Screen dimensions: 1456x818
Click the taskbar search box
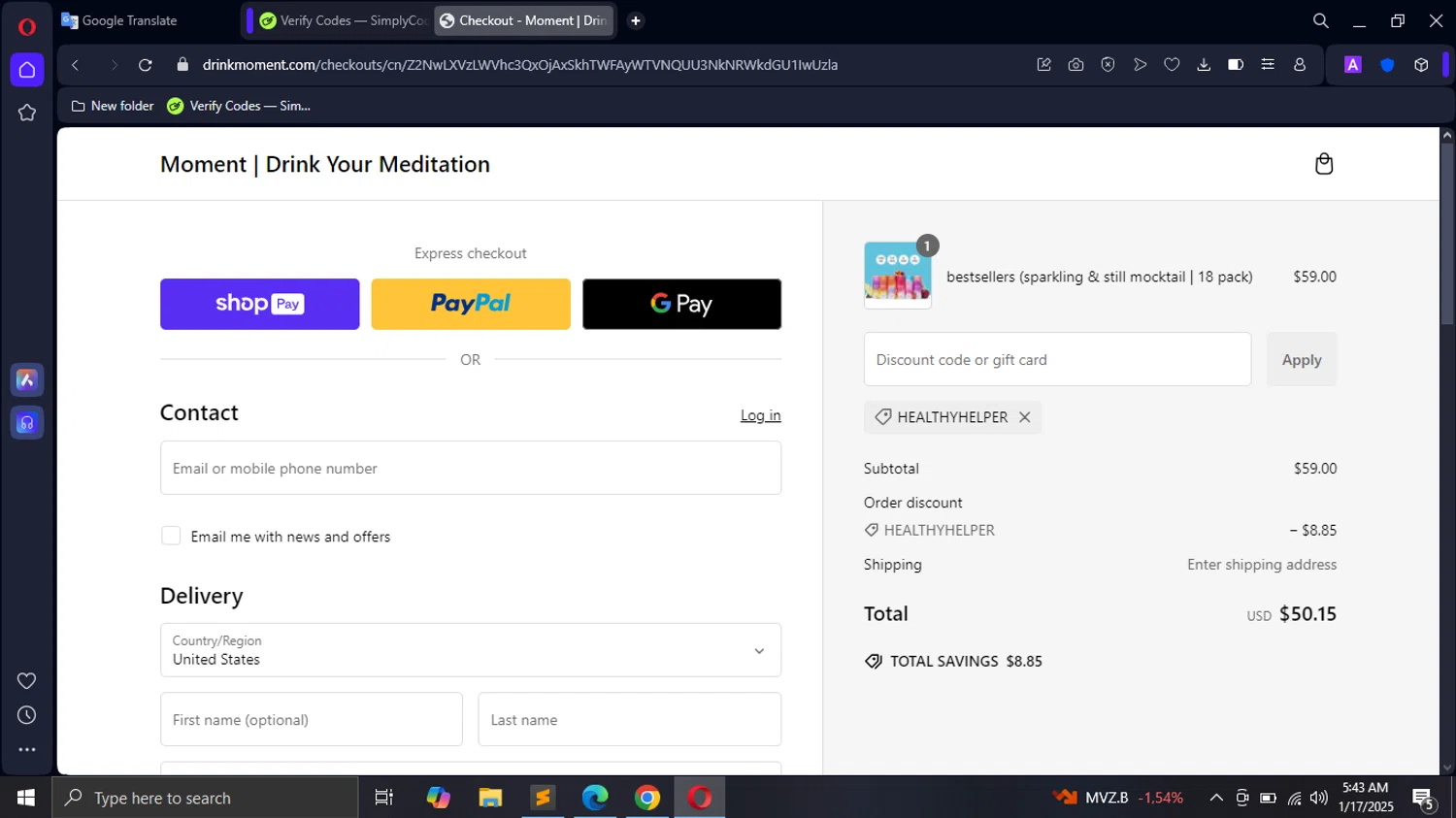pyautogui.click(x=206, y=798)
